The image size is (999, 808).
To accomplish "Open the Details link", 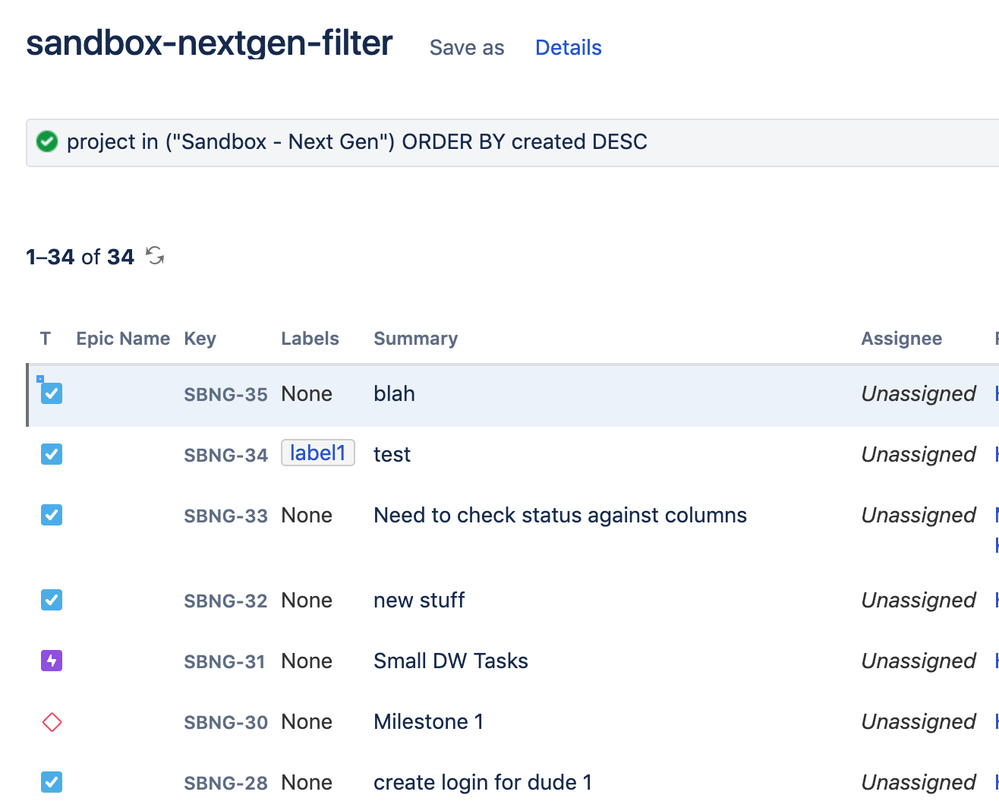I will tap(568, 48).
